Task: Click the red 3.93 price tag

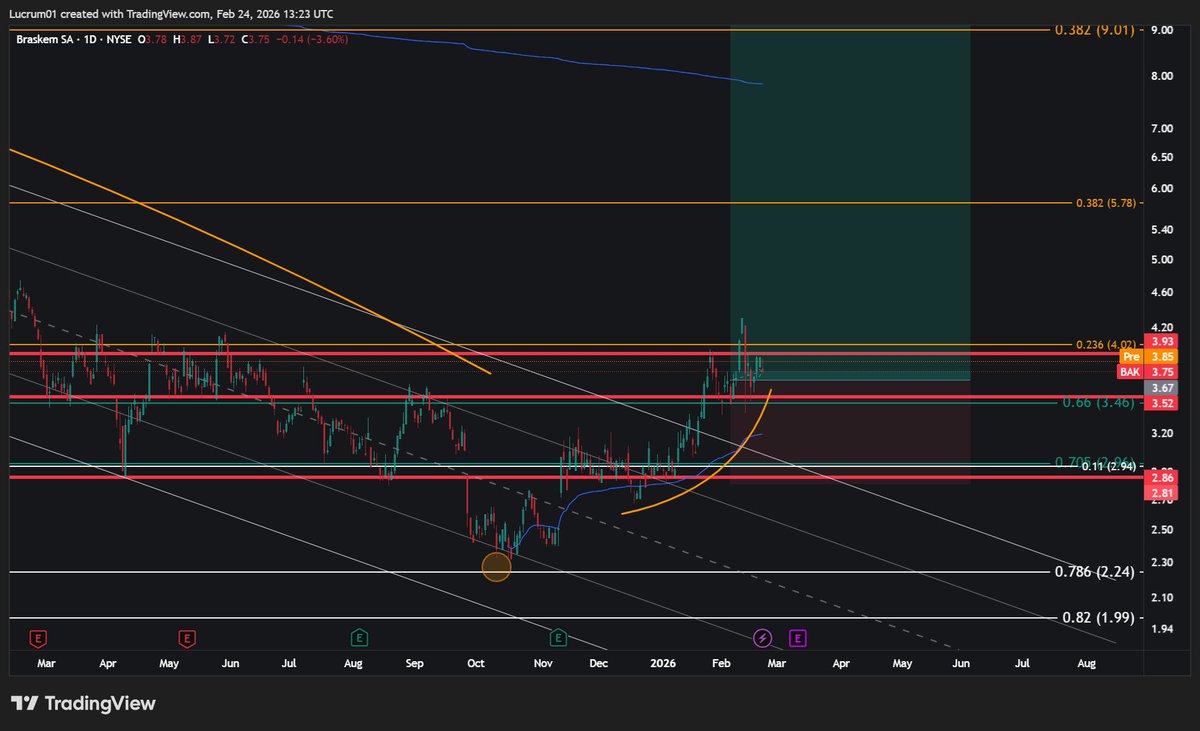Action: pyautogui.click(x=1163, y=341)
